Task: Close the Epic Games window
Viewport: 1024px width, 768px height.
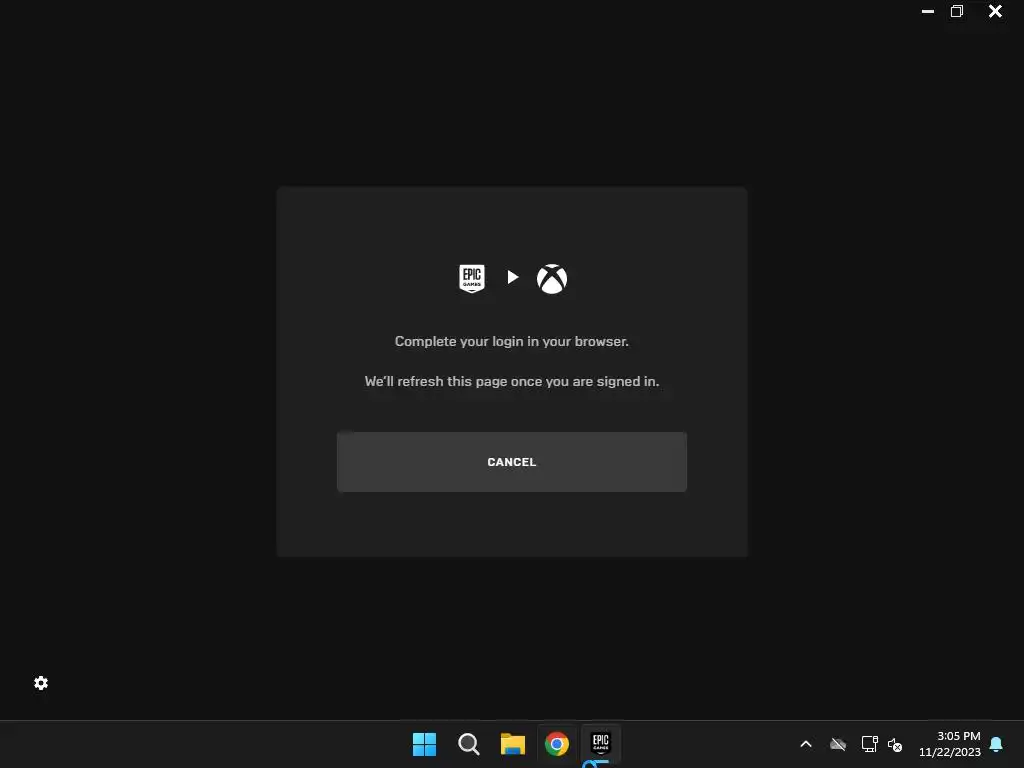Action: 995,11
